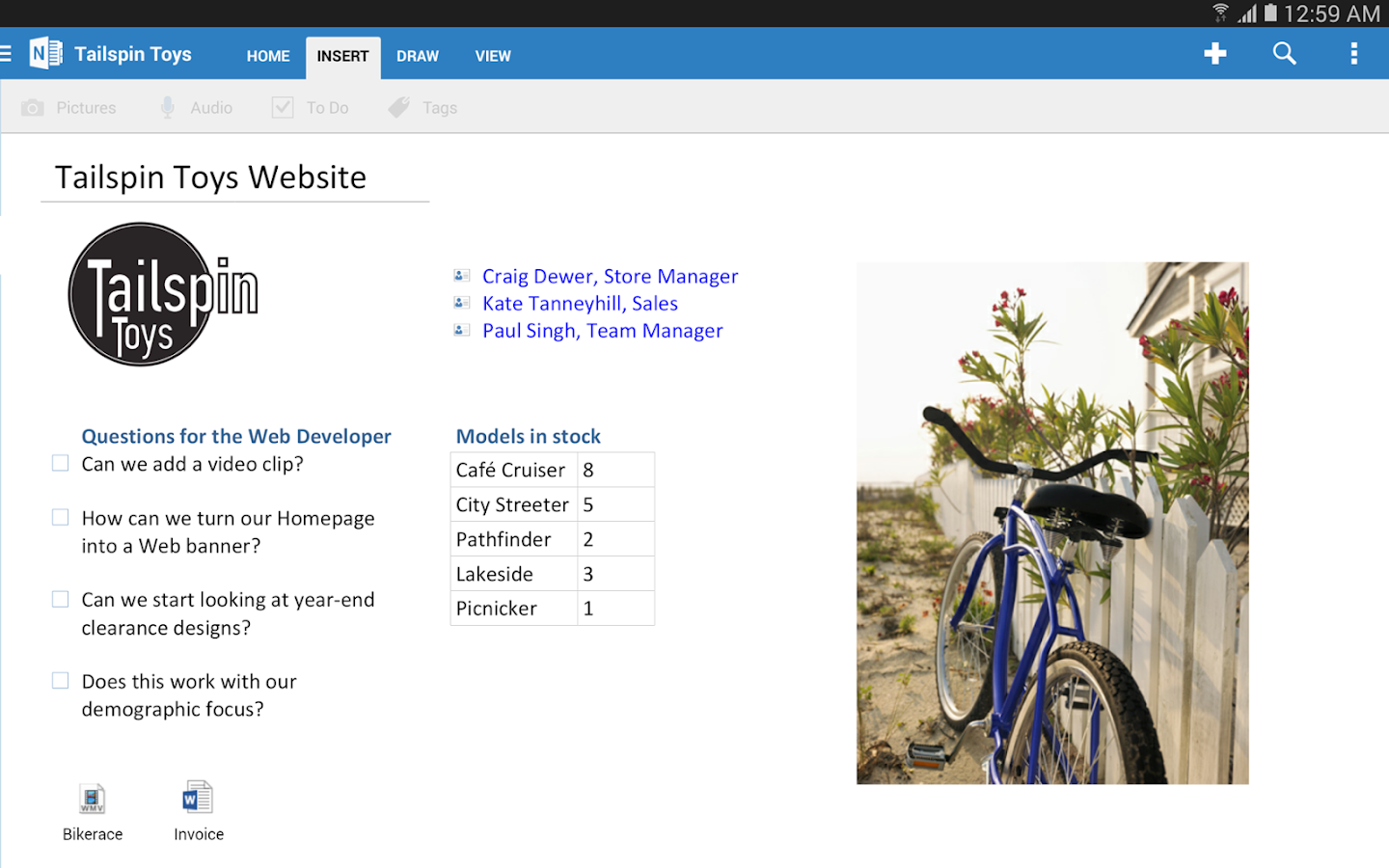
Task: Switch to the DRAW tab
Action: pos(418,56)
